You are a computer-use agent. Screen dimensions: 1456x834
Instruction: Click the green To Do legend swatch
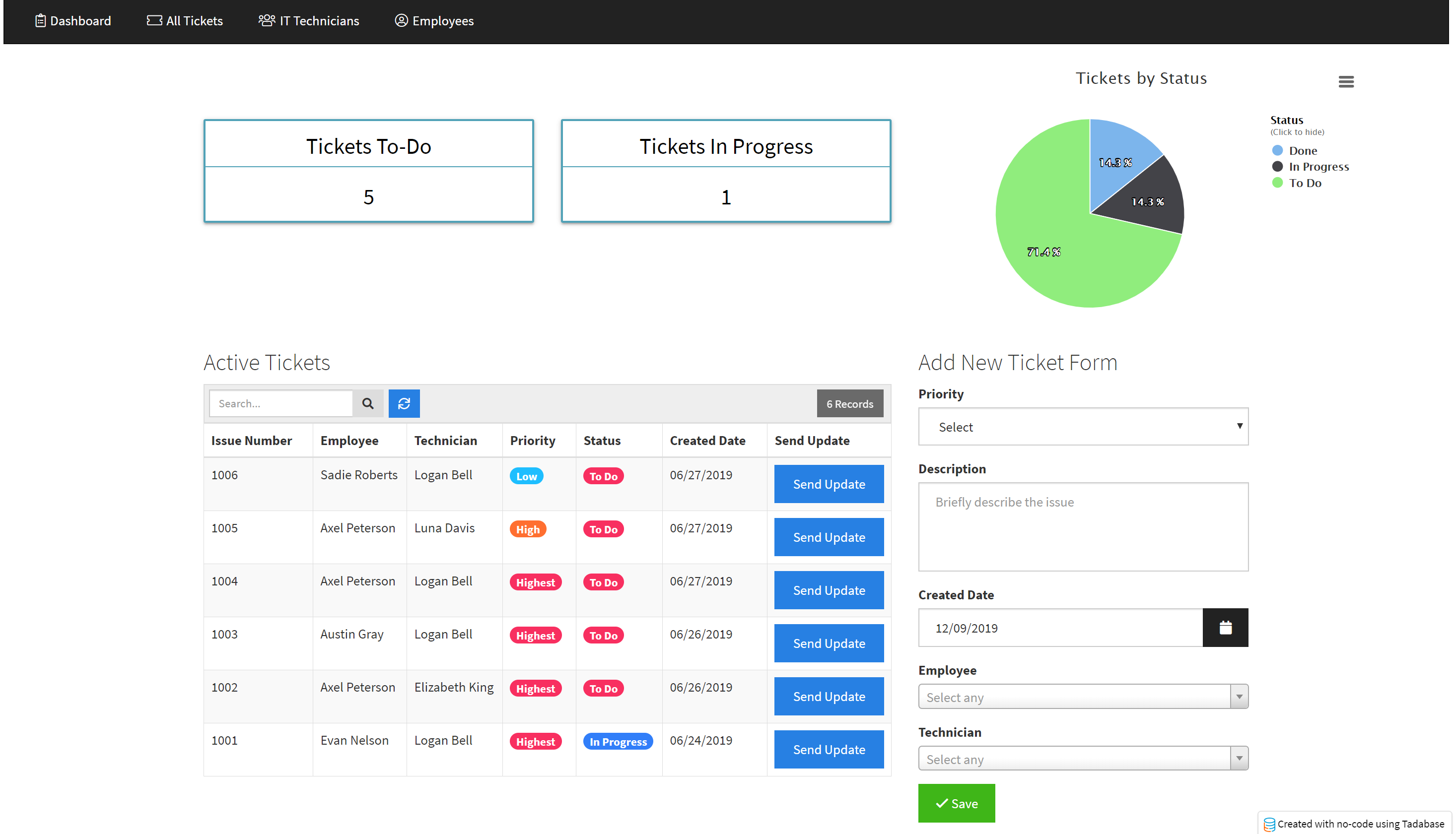pos(1277,183)
